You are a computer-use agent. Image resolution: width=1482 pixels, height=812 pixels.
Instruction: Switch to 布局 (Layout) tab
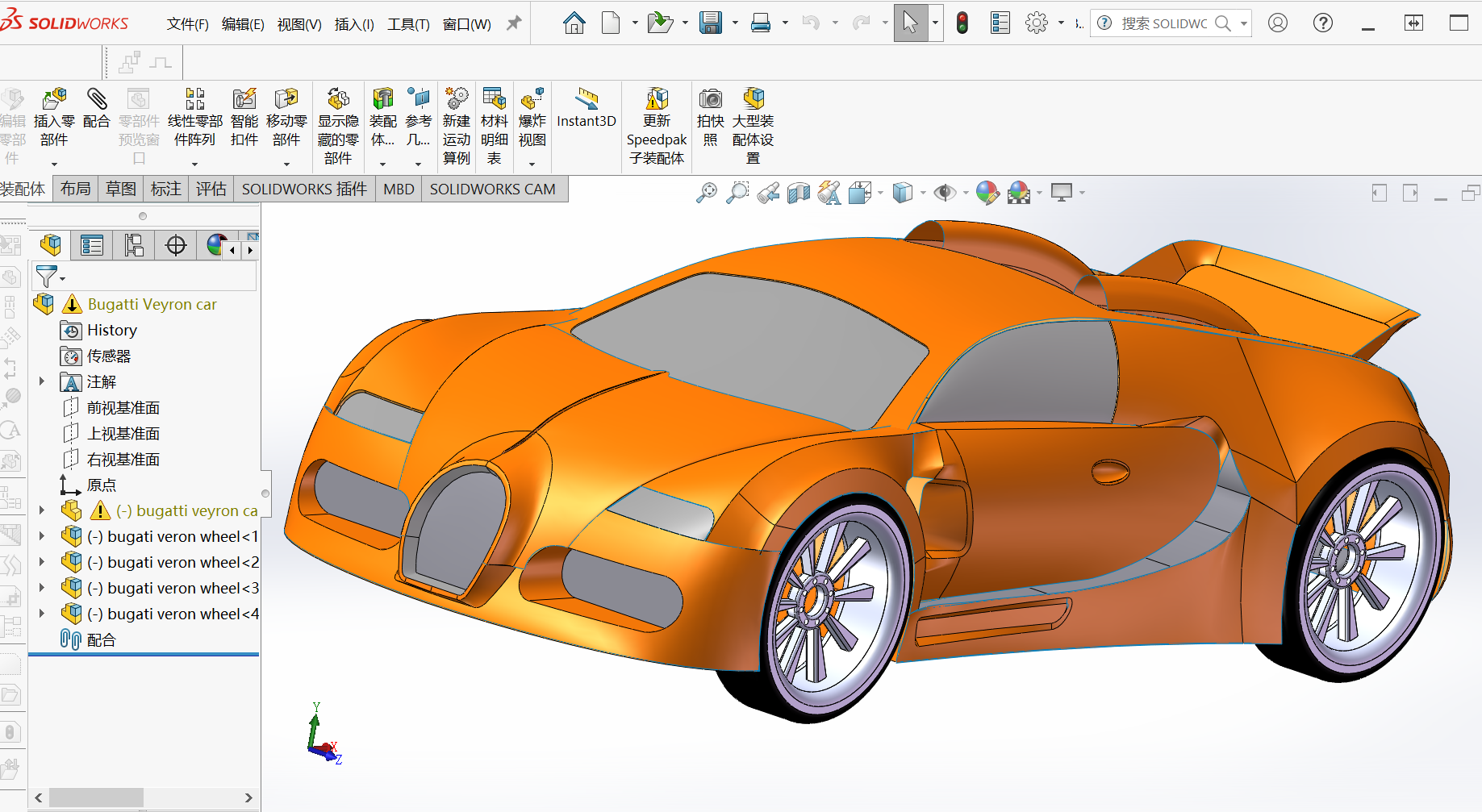coord(76,189)
